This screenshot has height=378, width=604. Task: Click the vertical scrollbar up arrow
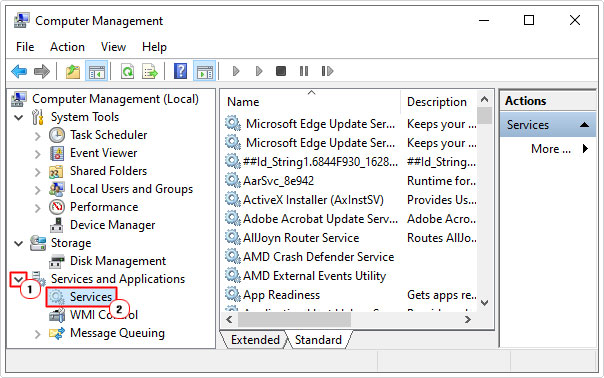click(485, 99)
